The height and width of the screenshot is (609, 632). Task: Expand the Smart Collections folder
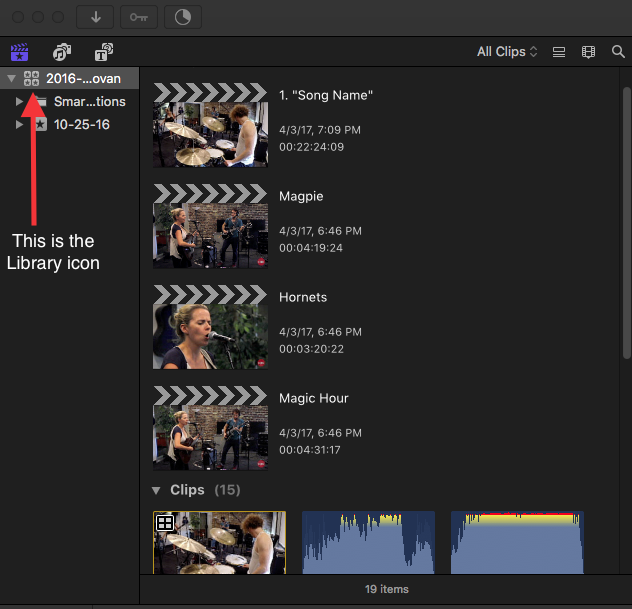pos(19,101)
